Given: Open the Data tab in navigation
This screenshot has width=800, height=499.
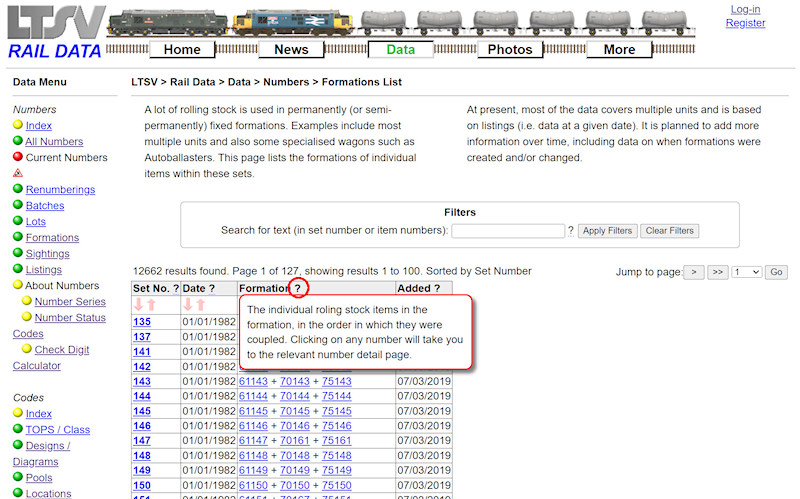Looking at the screenshot, I should click(x=400, y=49).
